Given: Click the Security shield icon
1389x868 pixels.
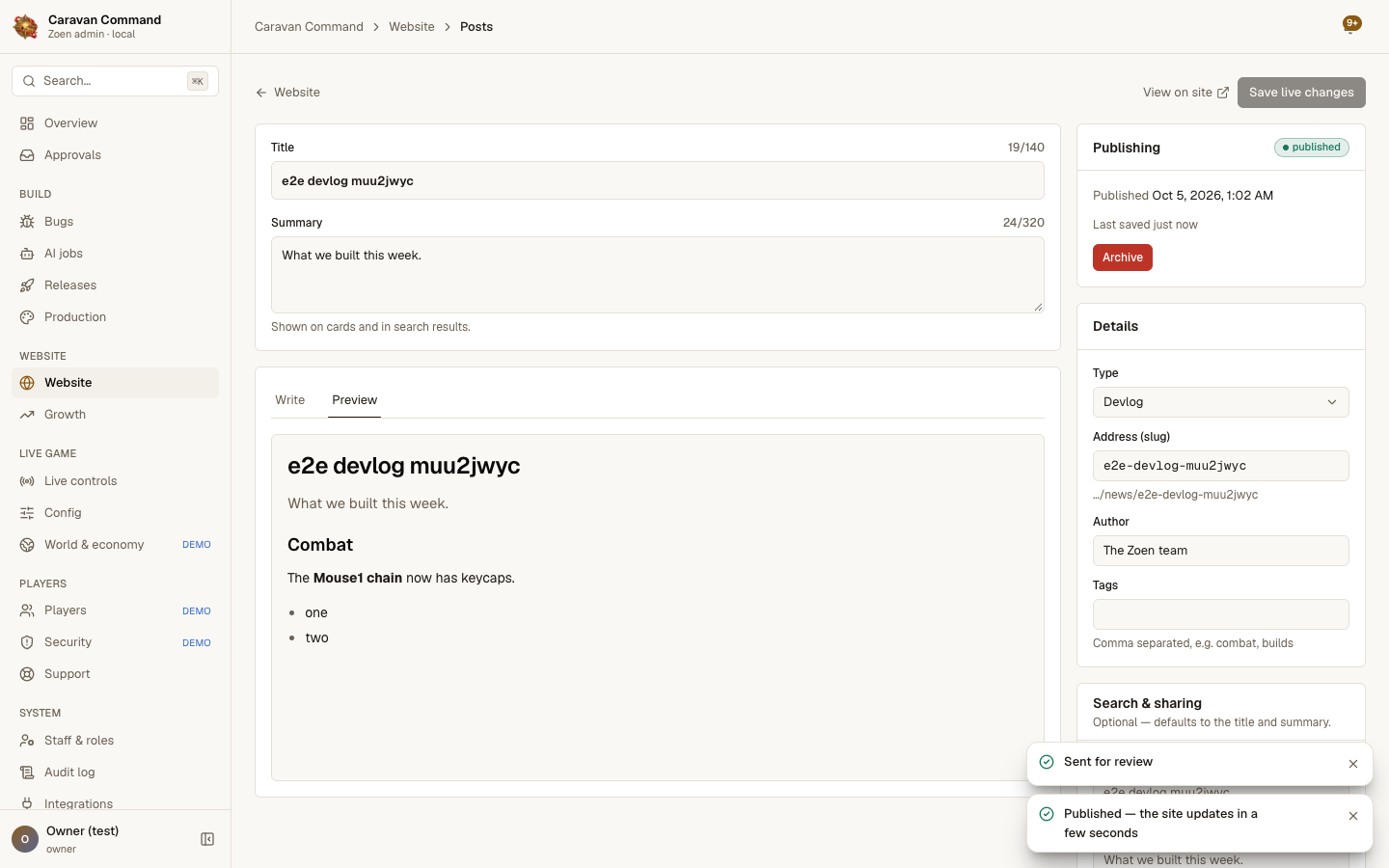Looking at the screenshot, I should (x=27, y=642).
